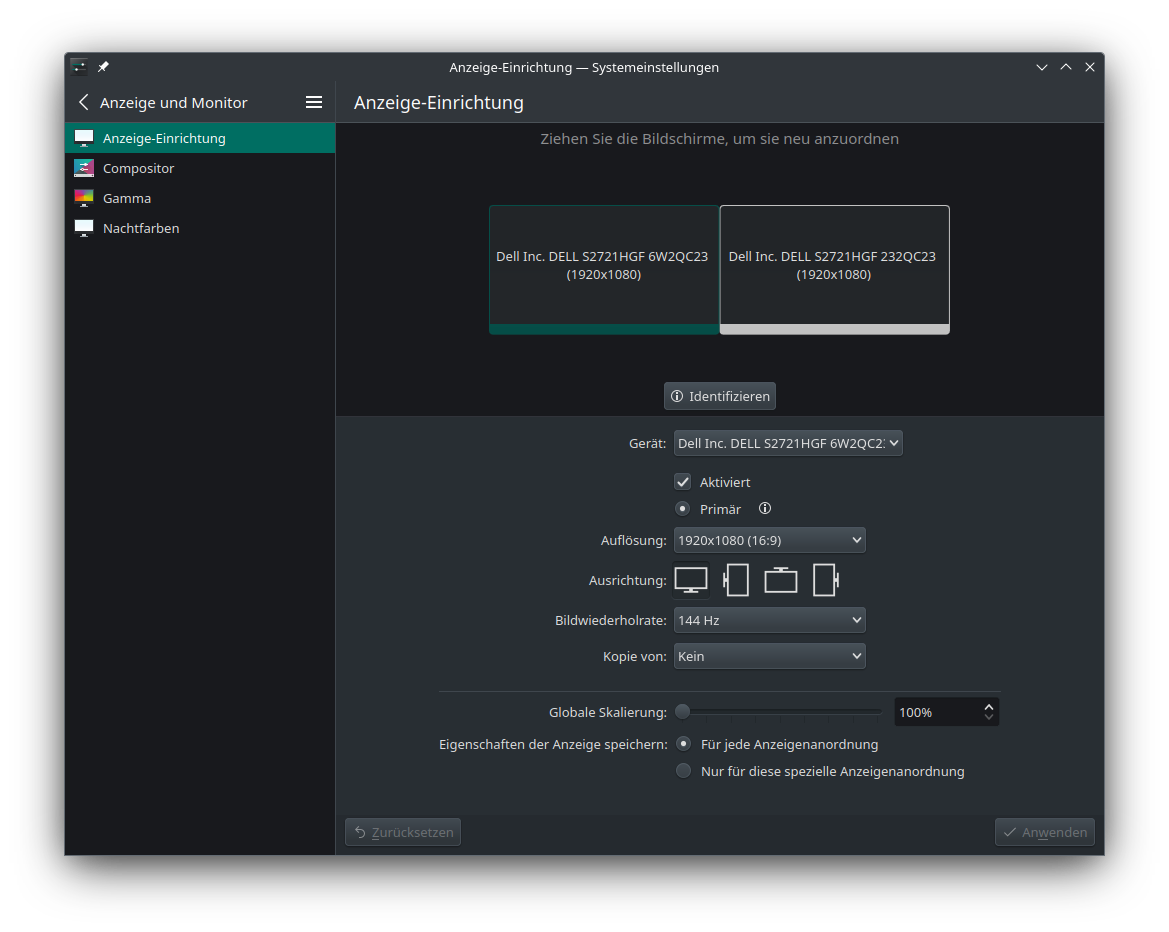Screen dimensions: 1169x932
Task: Select Nur für diese spezielle Anzeigenanordnung option
Action: pyautogui.click(x=683, y=771)
